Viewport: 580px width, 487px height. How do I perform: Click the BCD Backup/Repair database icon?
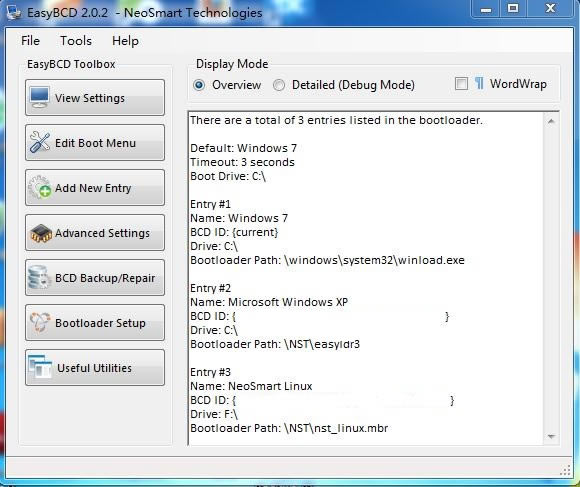[39, 277]
